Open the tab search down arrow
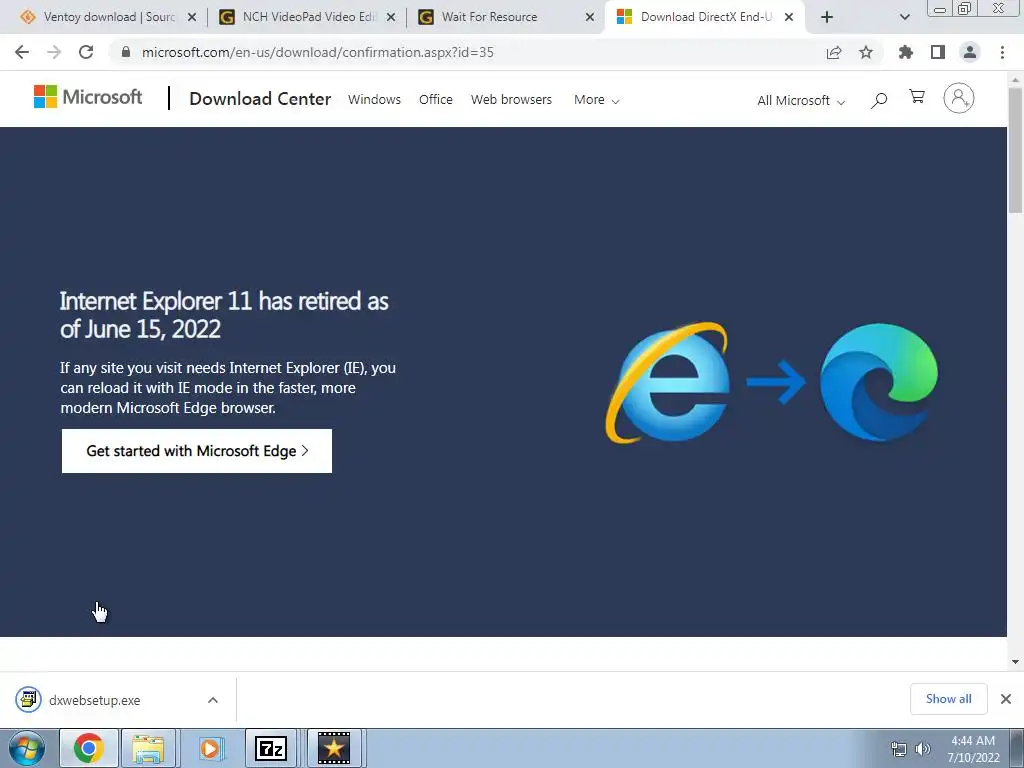1024x768 pixels. tap(904, 17)
